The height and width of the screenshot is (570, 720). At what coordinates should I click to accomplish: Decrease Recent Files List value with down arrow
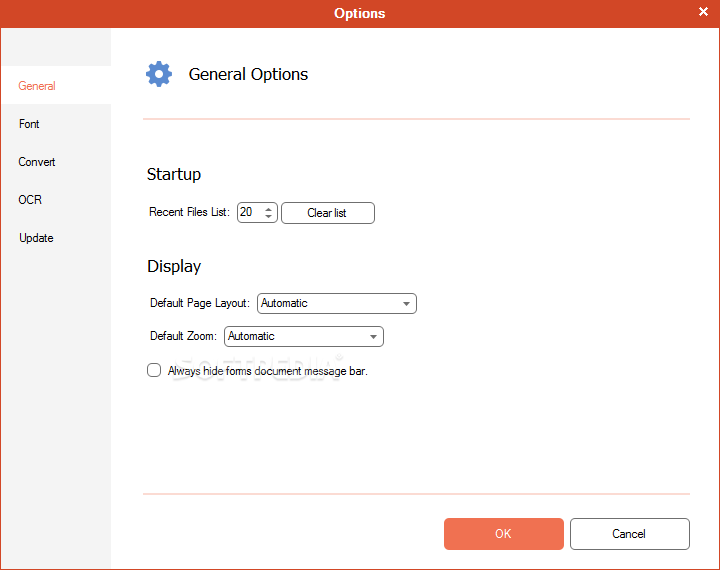[269, 216]
